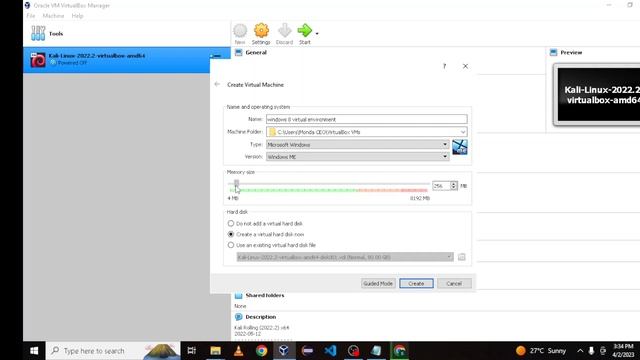Expand the Start button dropdown arrow

click(317, 33)
